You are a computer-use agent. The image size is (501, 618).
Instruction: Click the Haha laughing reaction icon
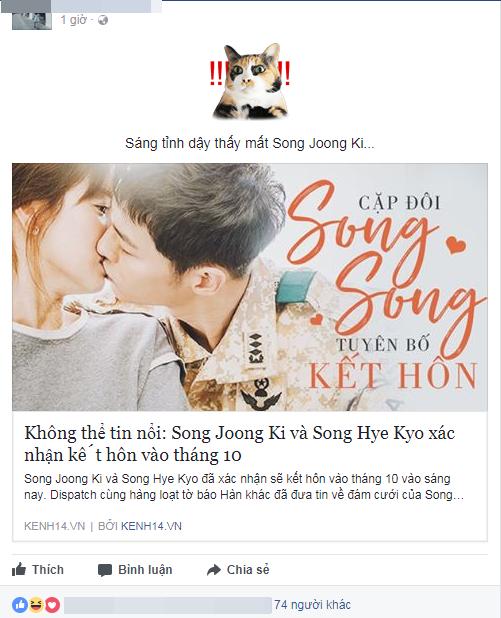36,604
